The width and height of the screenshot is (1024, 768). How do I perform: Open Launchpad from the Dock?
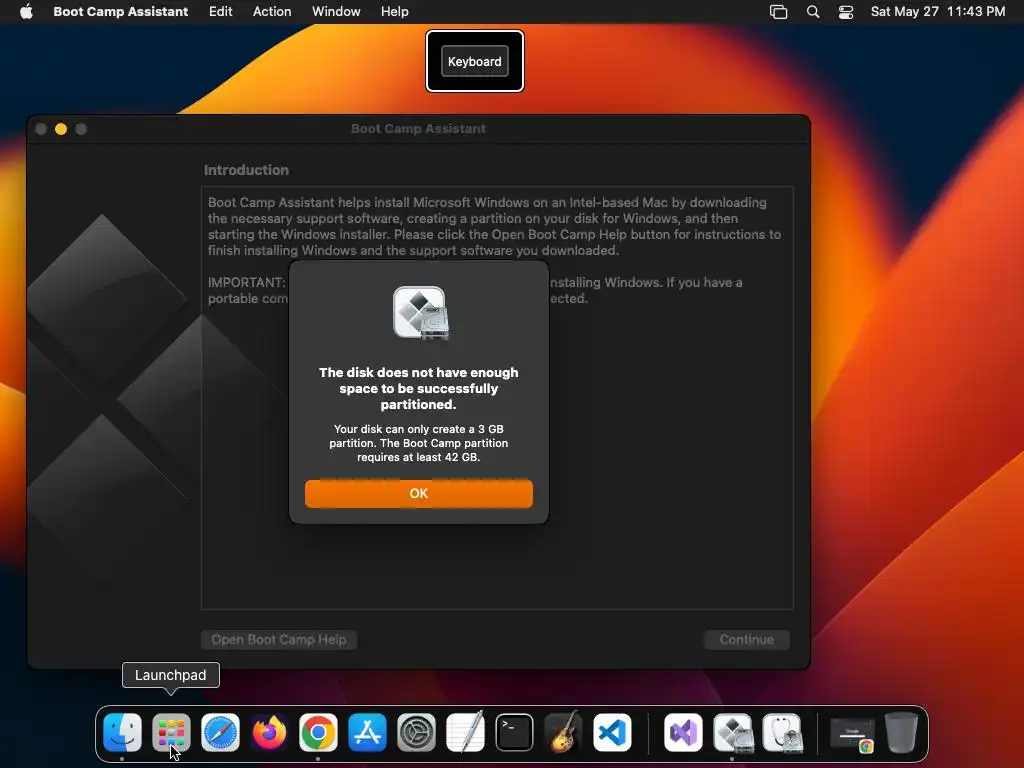[x=171, y=732]
